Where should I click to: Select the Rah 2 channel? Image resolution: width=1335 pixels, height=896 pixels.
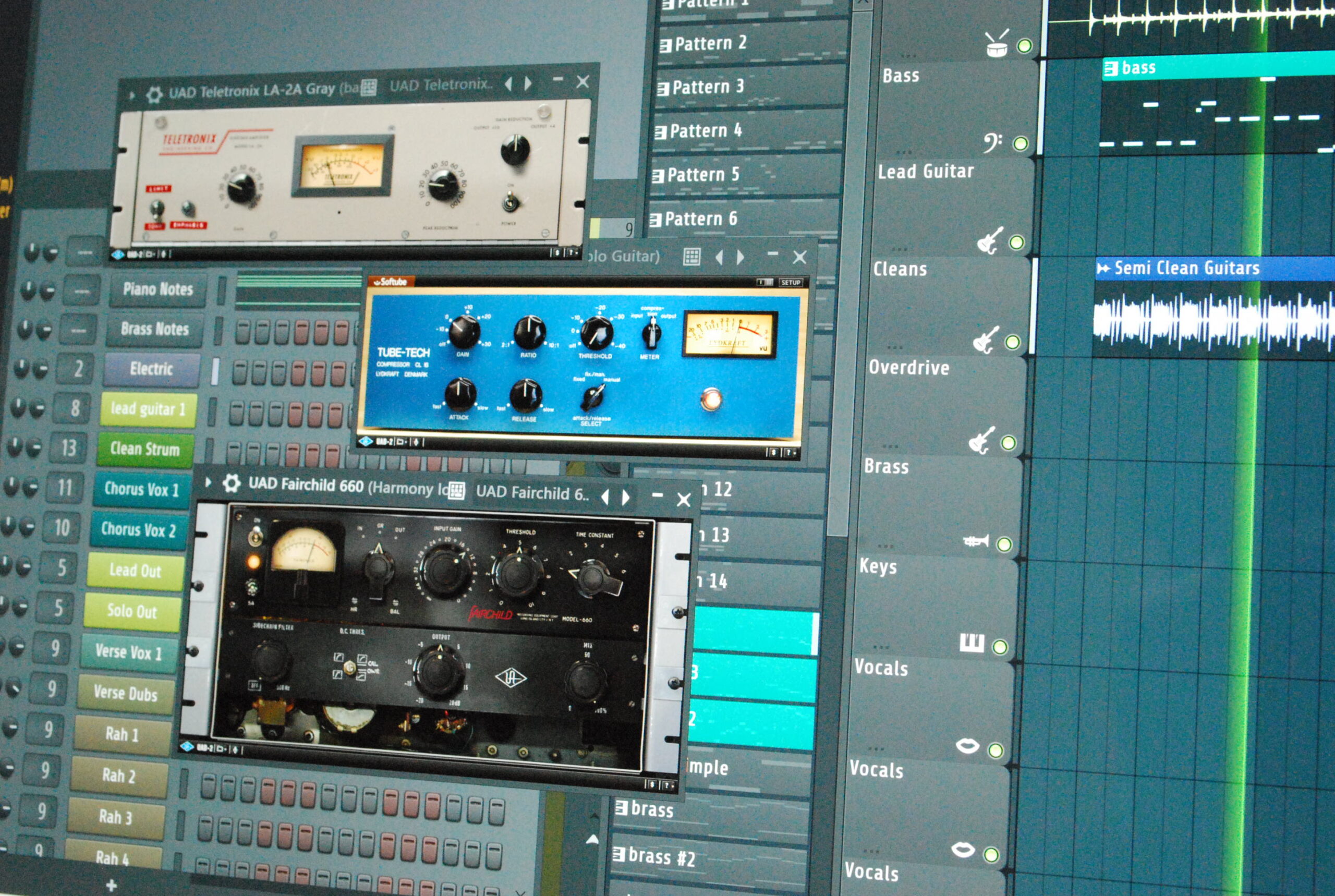[118, 776]
